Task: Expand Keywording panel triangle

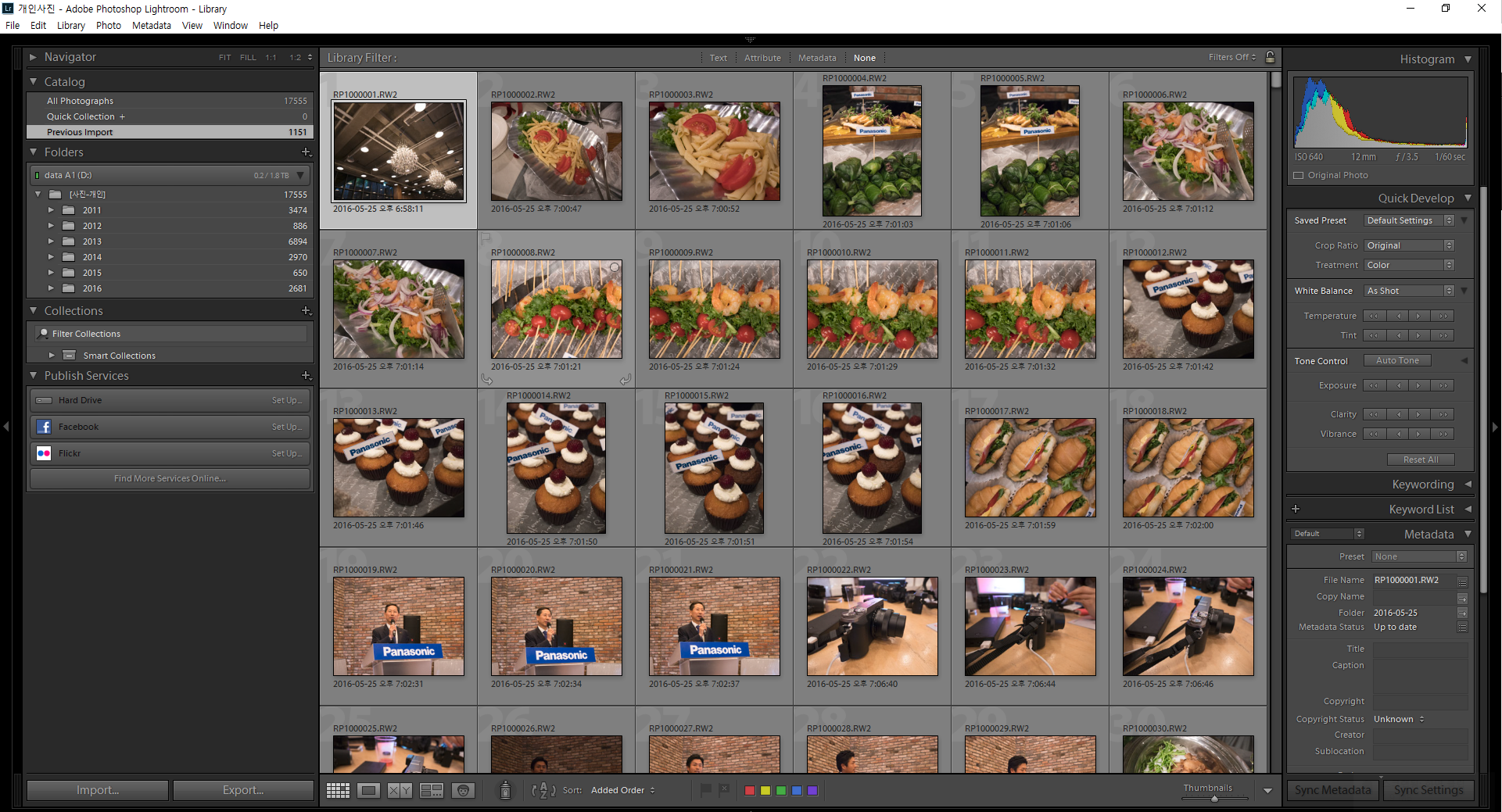Action: [1468, 485]
